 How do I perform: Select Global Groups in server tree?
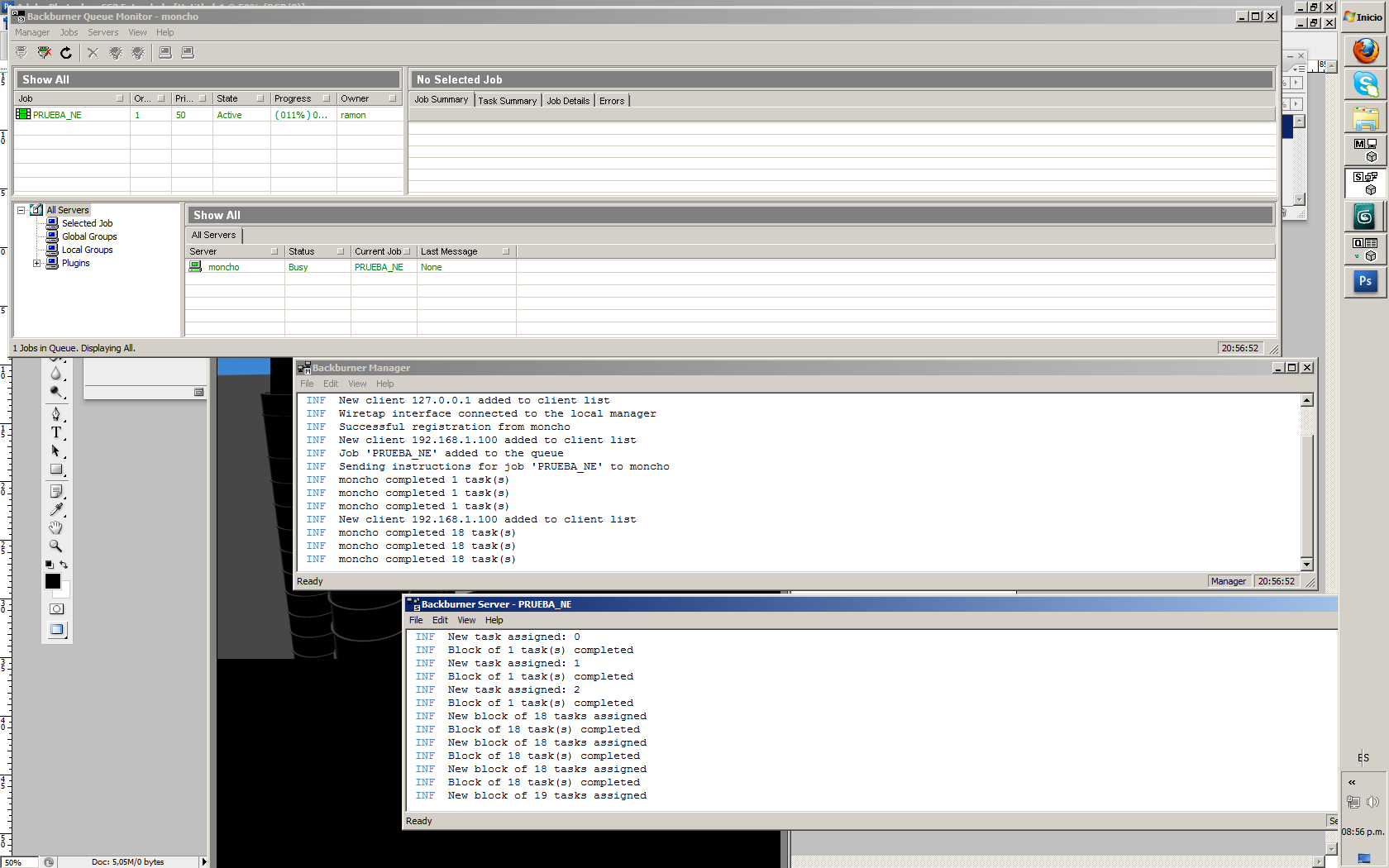point(89,236)
